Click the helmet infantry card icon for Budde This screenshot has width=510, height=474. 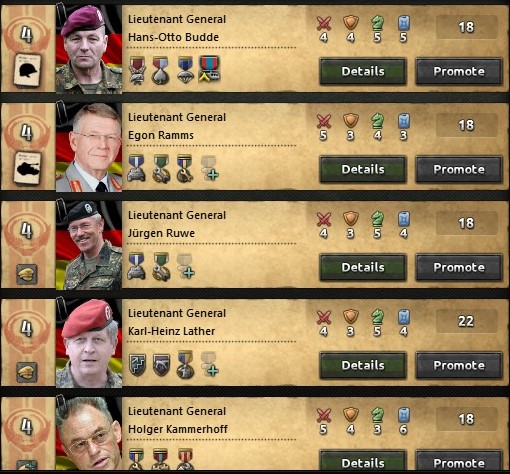tap(27, 71)
